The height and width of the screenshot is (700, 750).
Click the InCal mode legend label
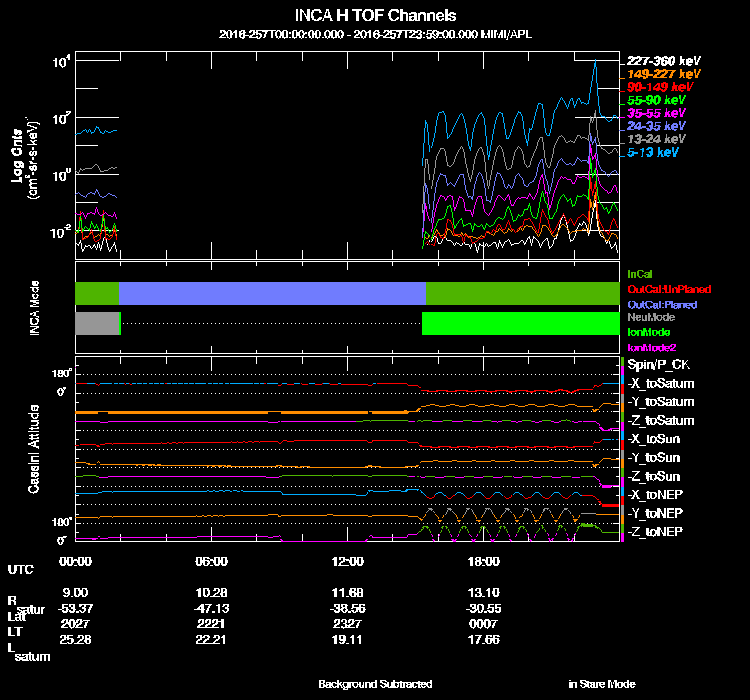click(640, 272)
